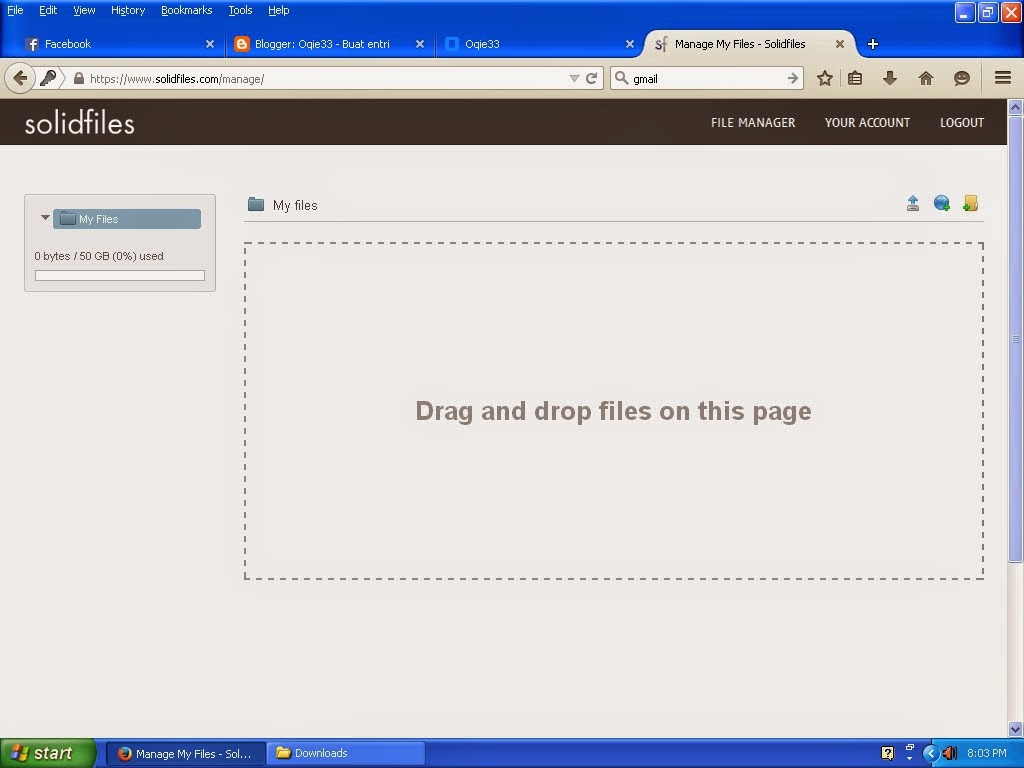1024x768 pixels.
Task: Collapse the My Files tree arrow
Action: (x=44, y=217)
